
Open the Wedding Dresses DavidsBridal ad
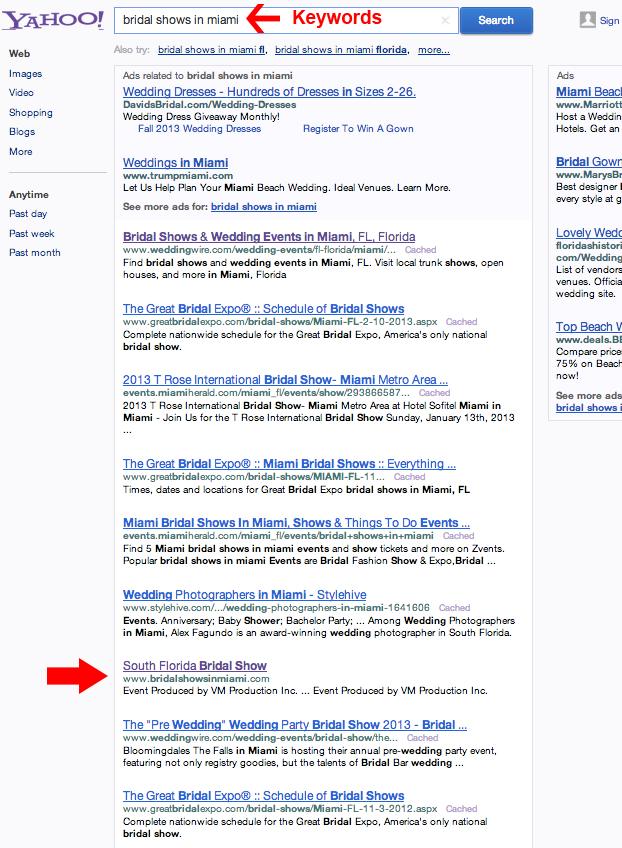269,92
